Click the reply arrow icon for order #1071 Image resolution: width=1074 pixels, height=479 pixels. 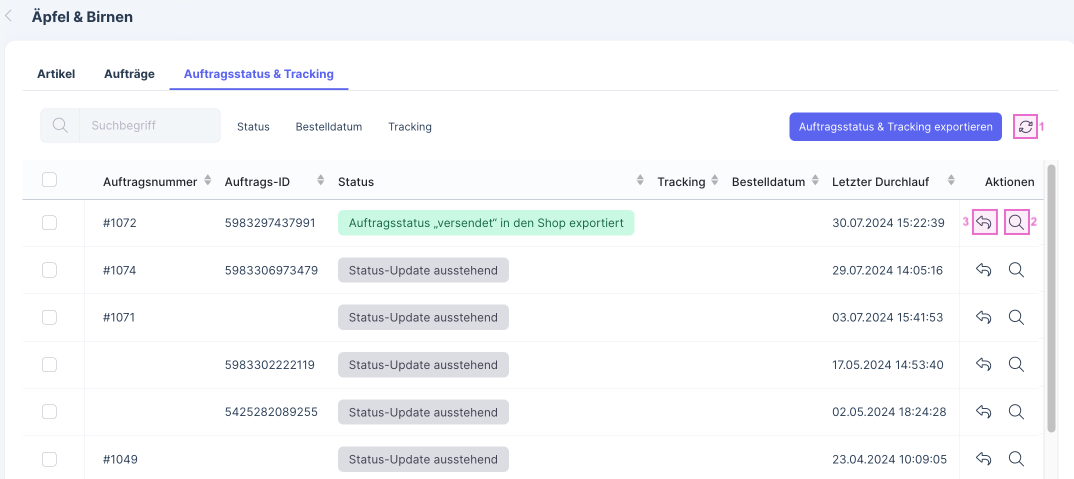click(984, 317)
